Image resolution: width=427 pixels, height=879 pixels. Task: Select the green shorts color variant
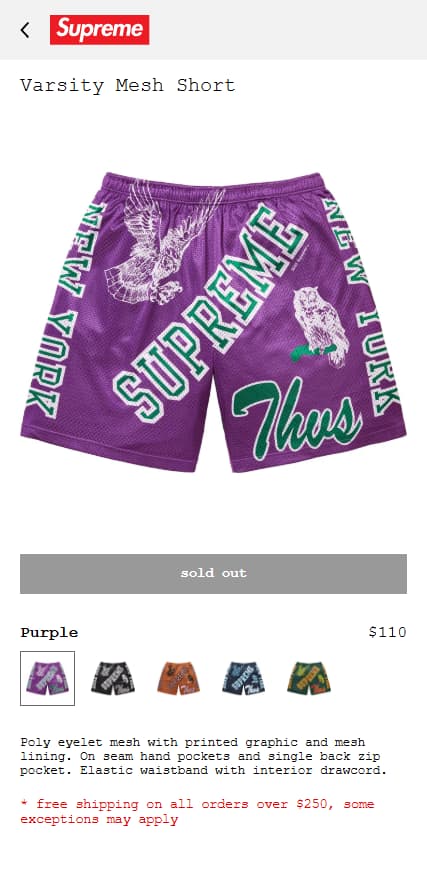click(x=309, y=678)
